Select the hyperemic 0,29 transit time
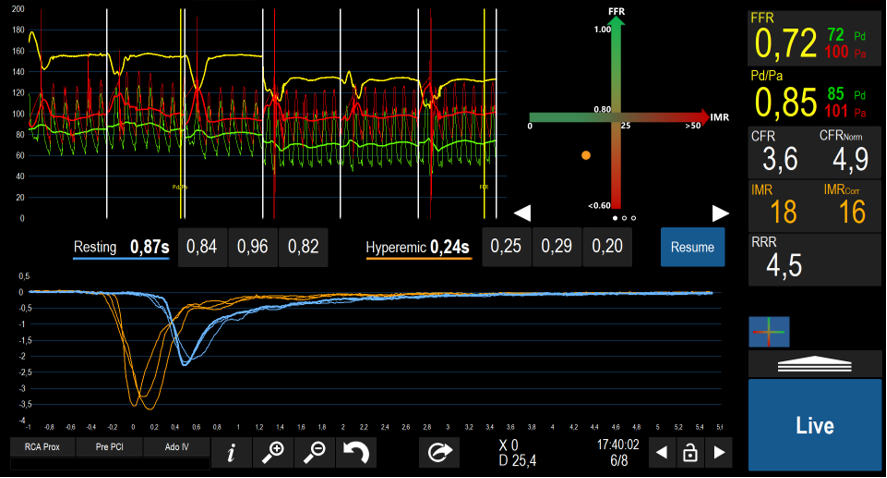Image resolution: width=887 pixels, height=478 pixels. pyautogui.click(x=557, y=247)
